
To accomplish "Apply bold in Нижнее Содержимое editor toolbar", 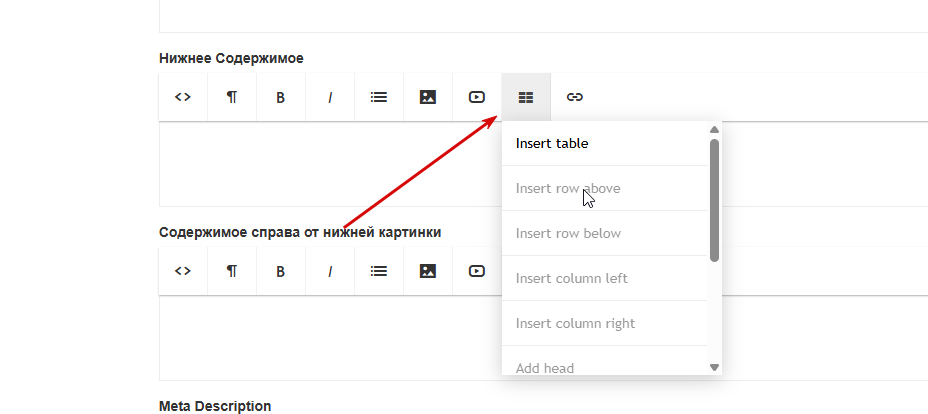I will point(281,97).
